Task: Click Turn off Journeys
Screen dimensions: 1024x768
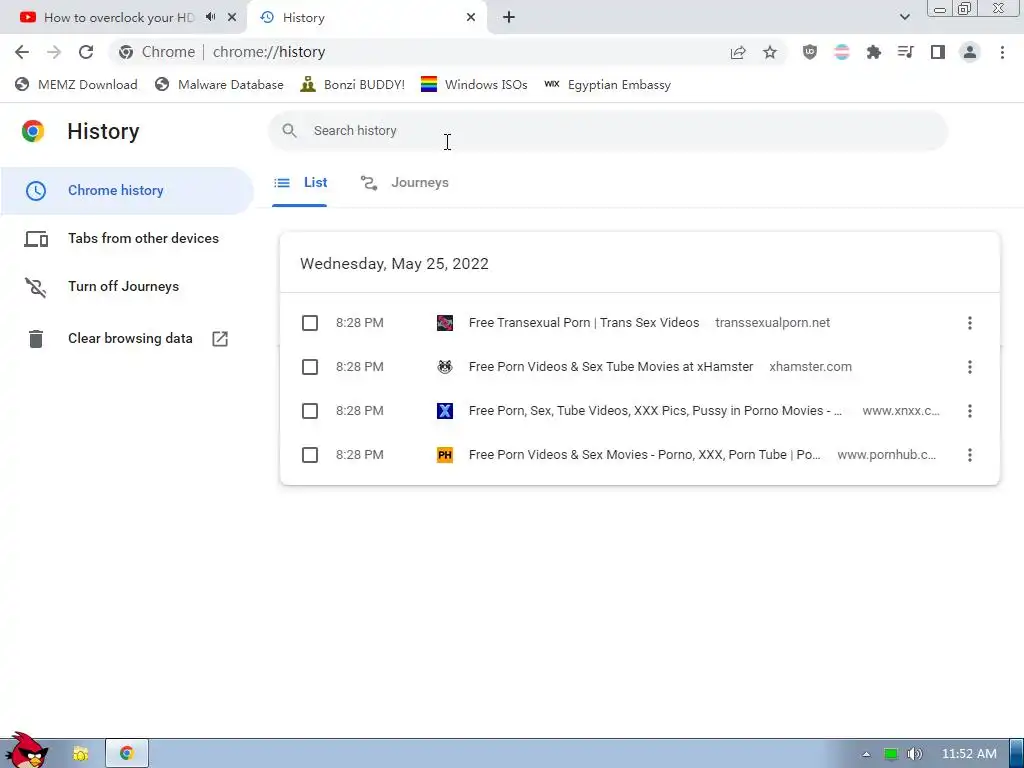Action: (x=127, y=287)
